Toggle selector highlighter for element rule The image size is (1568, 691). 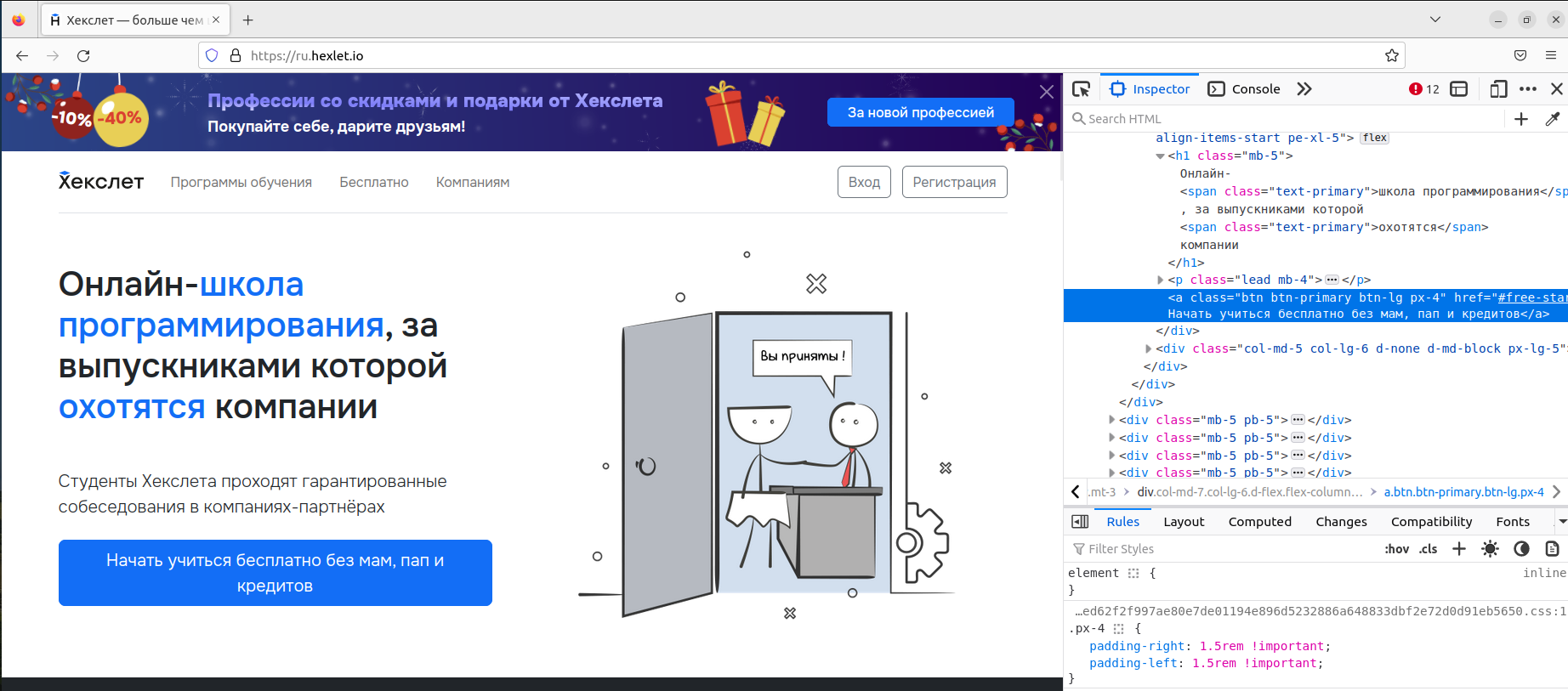1133,574
